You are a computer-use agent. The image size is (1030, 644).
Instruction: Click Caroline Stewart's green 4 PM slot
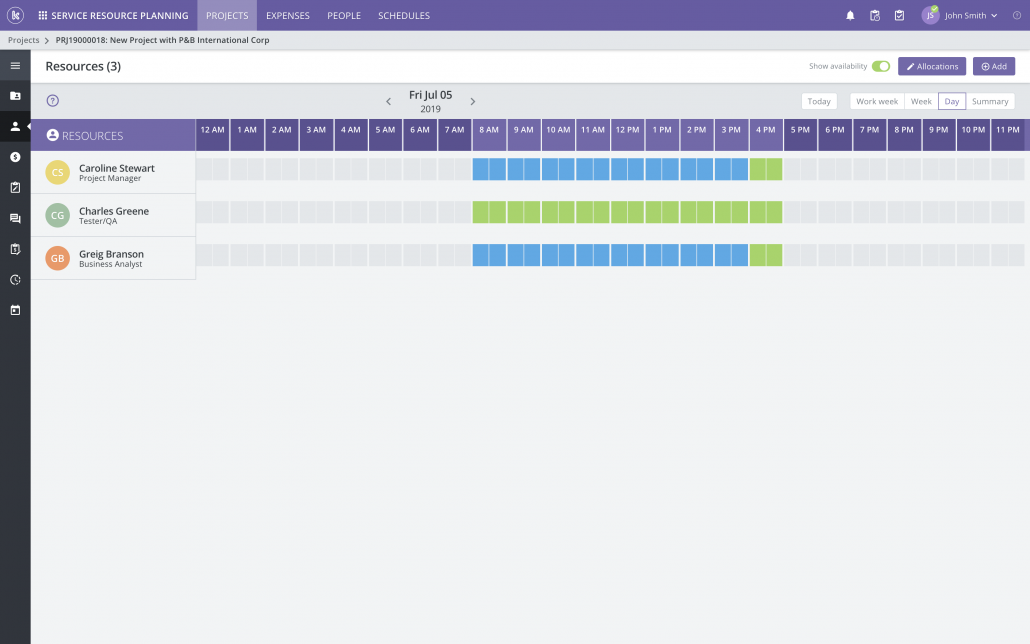[766, 170]
